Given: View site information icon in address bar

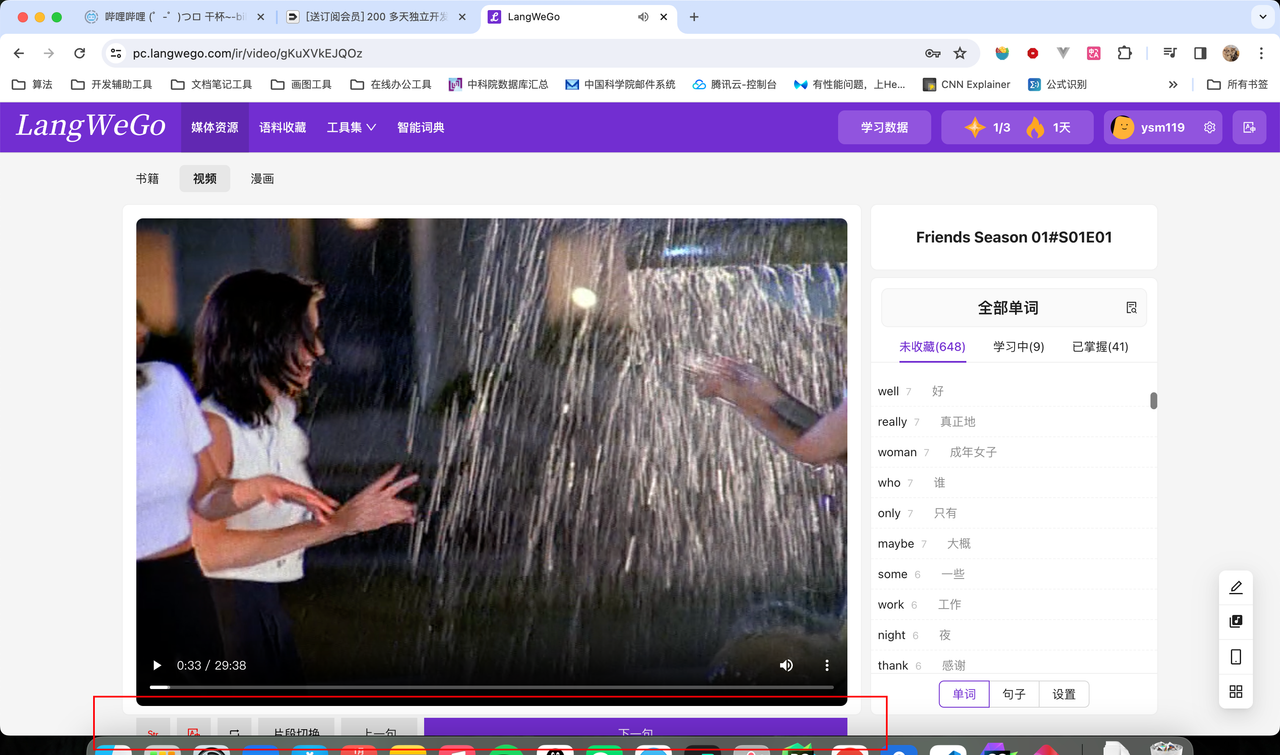Looking at the screenshot, I should (116, 53).
